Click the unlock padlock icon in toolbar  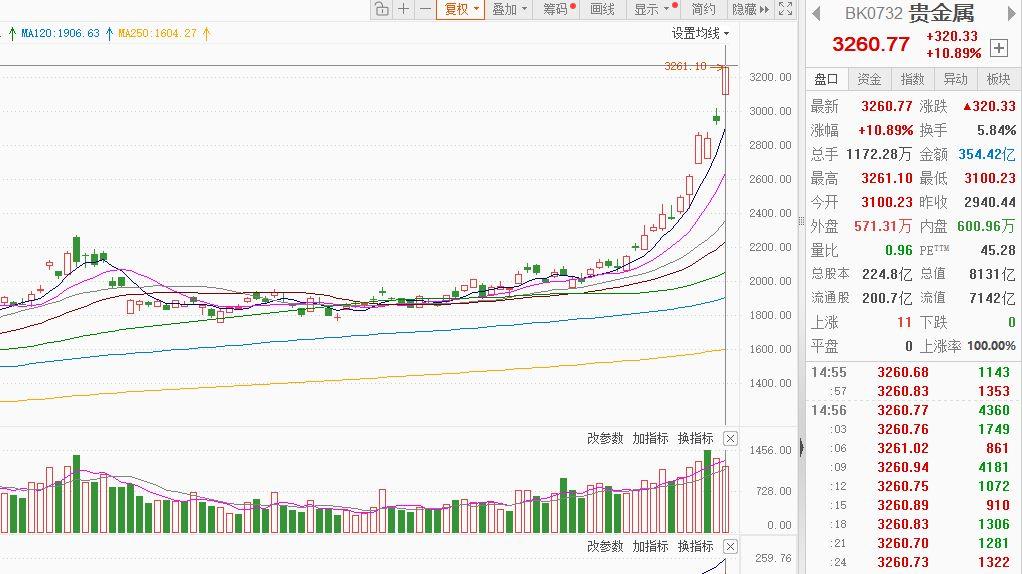point(382,9)
